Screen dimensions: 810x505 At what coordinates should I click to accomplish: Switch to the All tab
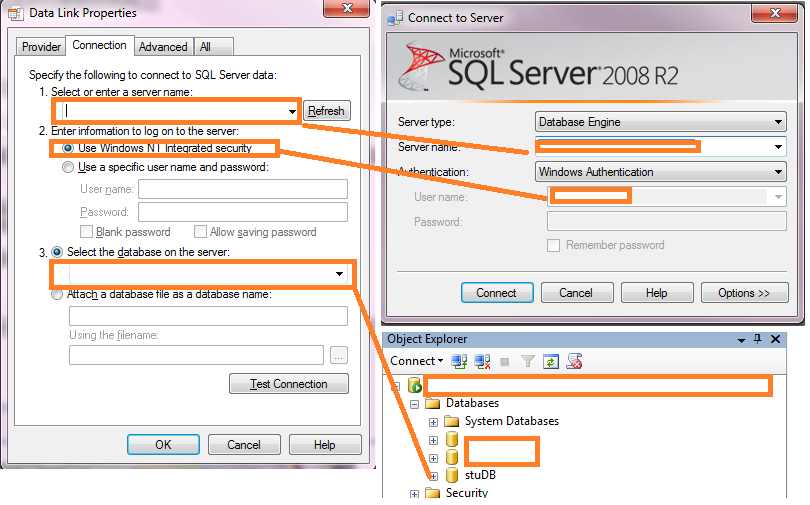click(213, 47)
